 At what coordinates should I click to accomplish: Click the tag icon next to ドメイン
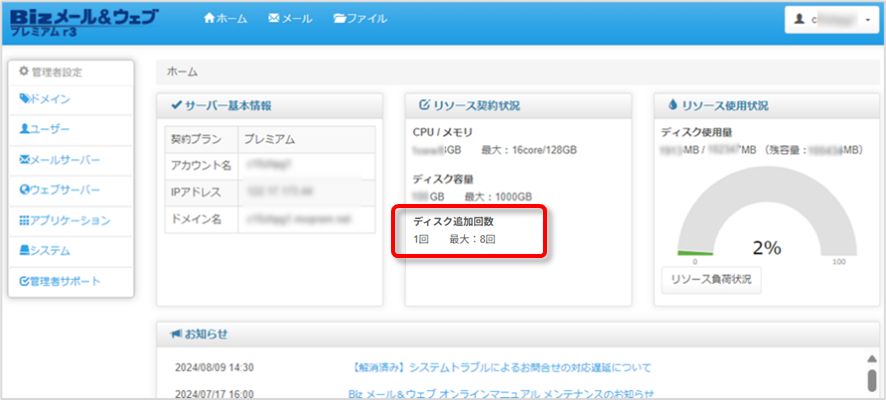[x=25, y=99]
